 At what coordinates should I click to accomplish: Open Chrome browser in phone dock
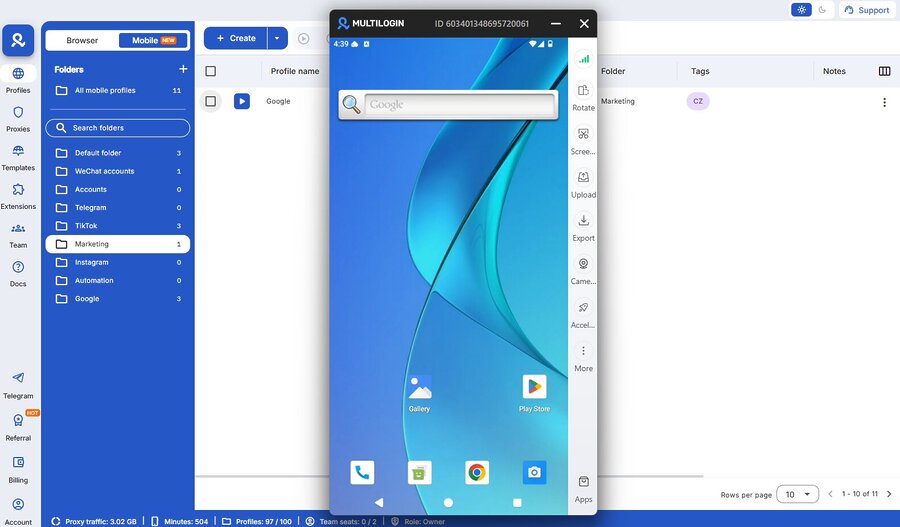pyautogui.click(x=477, y=472)
